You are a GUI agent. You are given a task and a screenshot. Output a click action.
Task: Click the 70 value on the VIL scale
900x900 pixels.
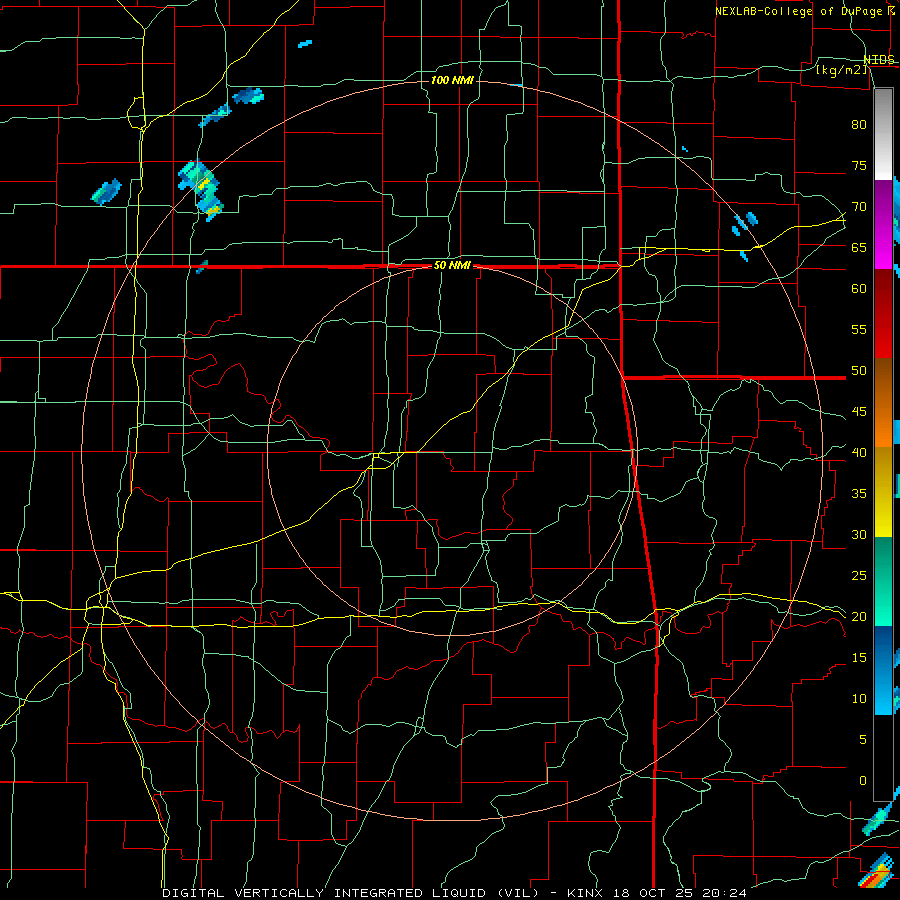859,207
